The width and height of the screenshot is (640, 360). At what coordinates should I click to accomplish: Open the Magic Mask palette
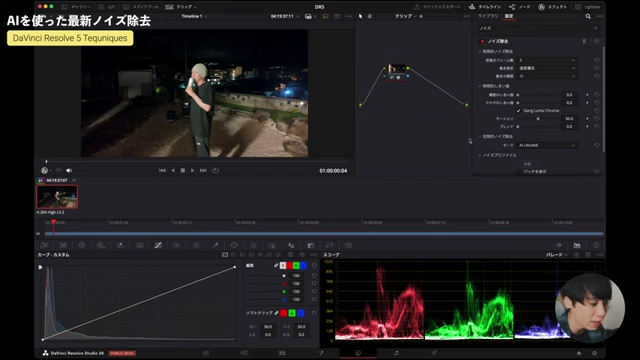[x=272, y=245]
